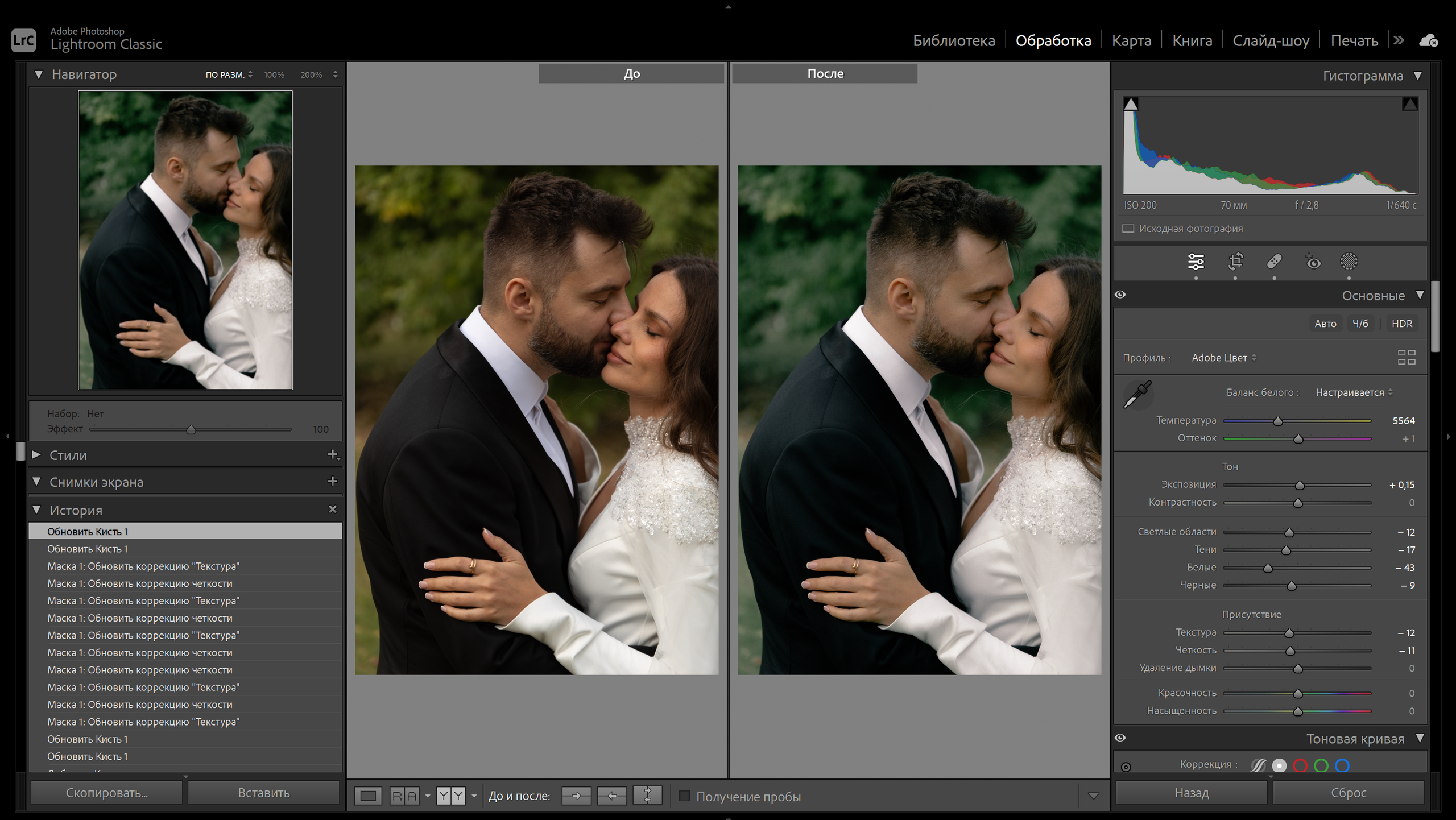The height and width of the screenshot is (820, 1456).
Task: Copy Before settings to After arrow
Action: click(576, 796)
